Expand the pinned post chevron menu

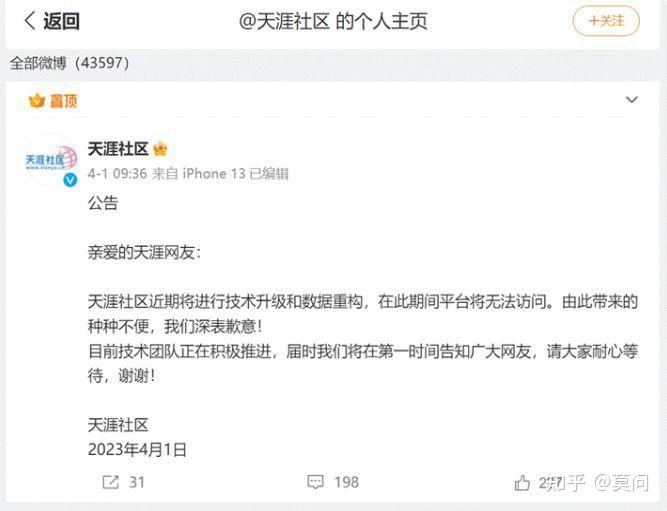coord(632,100)
